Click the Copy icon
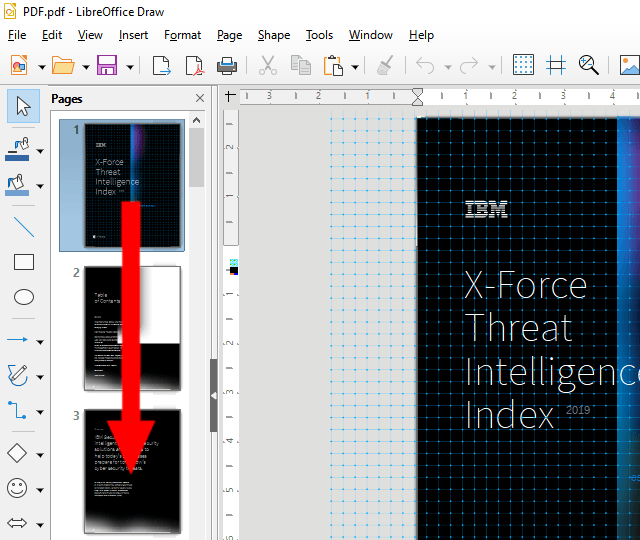This screenshot has width=640, height=540. click(x=301, y=65)
